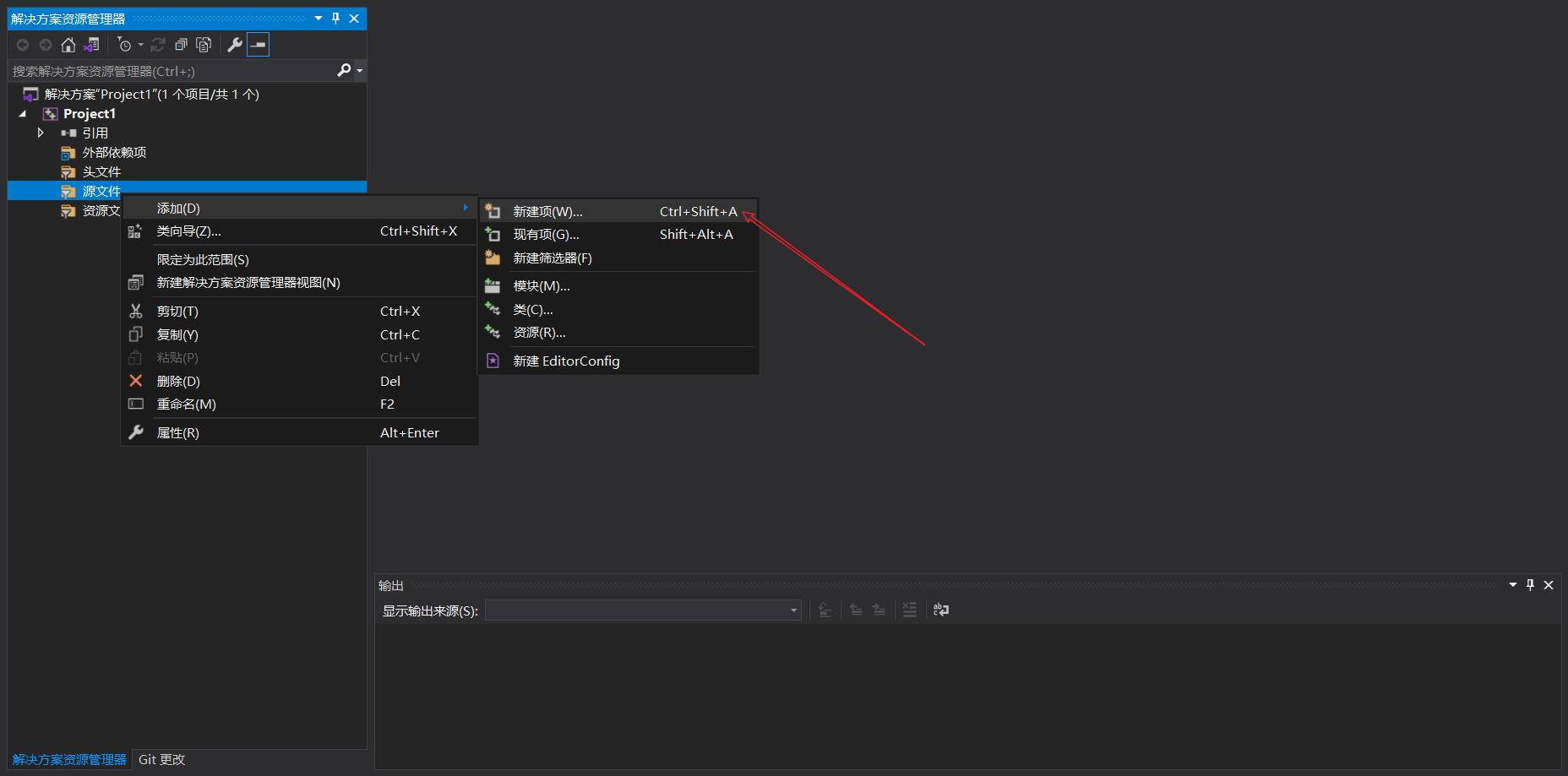Toggle the Preview Selected Items button
The height and width of the screenshot is (776, 1568).
click(x=259, y=45)
